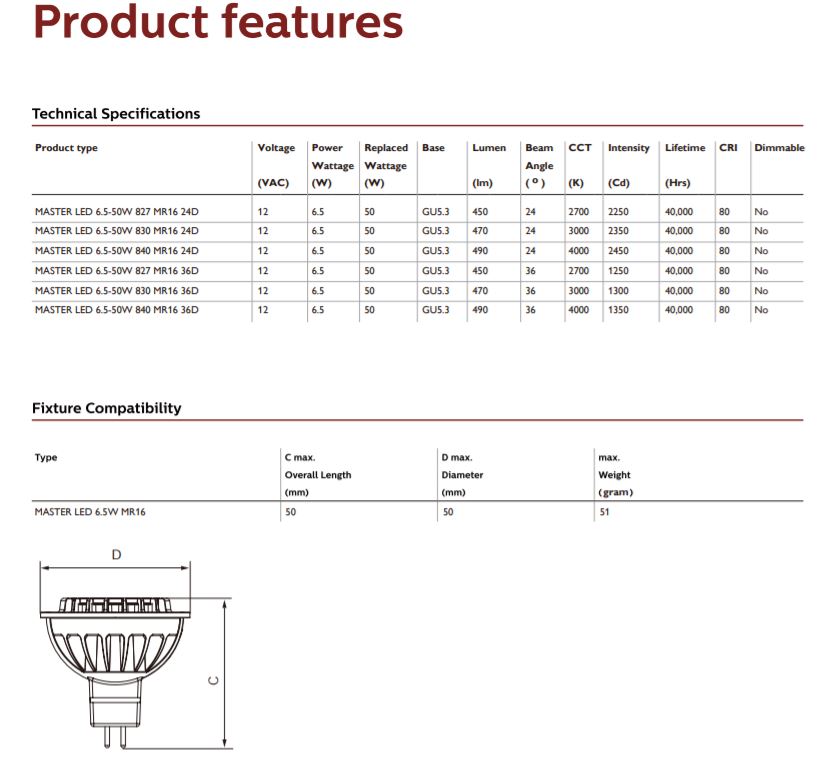Click 'Product type' column header
This screenshot has height=758, width=824.
(66, 148)
